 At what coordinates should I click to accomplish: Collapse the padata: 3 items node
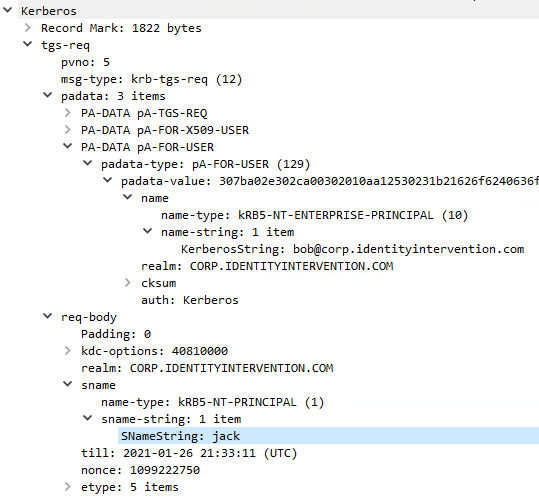pyautogui.click(x=47, y=95)
